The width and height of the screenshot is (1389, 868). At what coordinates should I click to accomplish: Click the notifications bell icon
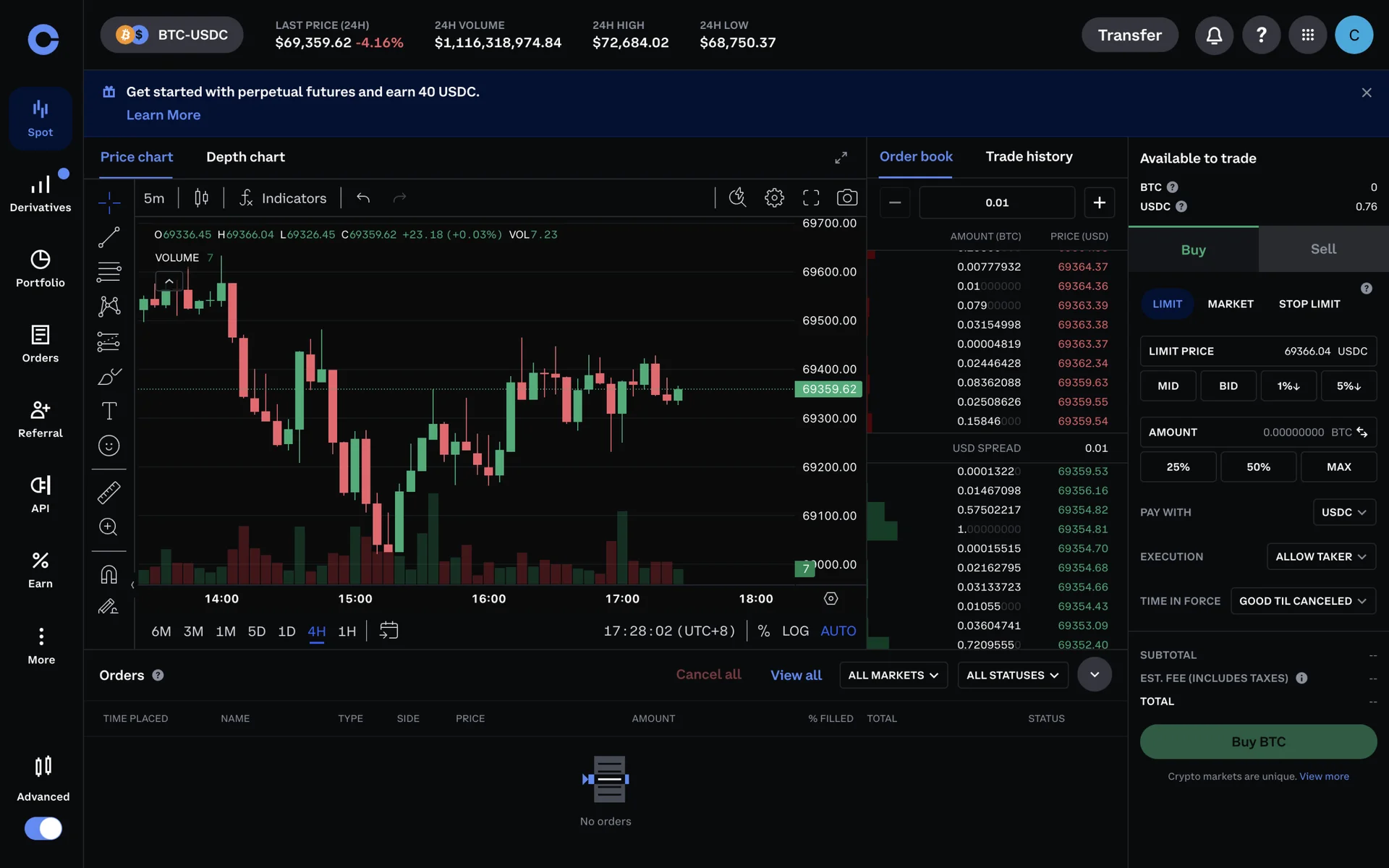[x=1214, y=35]
